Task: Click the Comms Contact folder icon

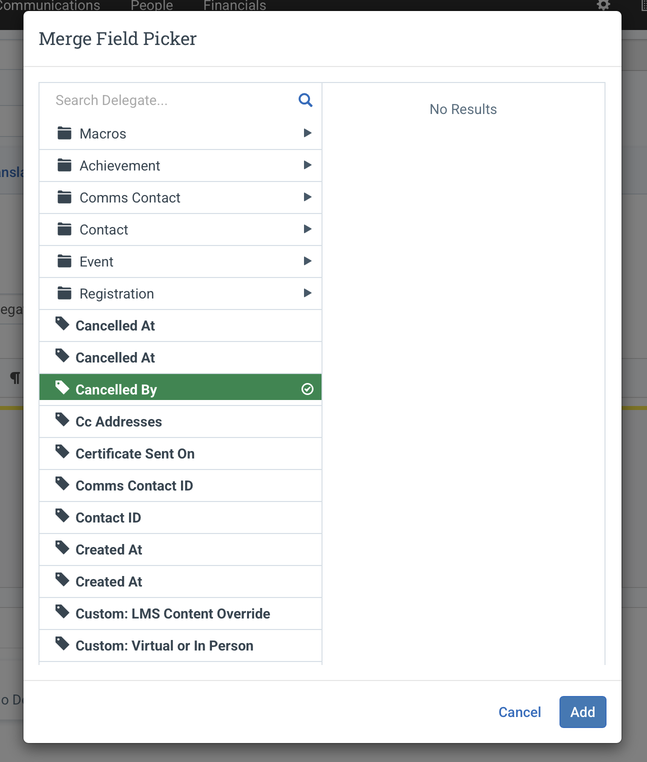Action: click(64, 197)
